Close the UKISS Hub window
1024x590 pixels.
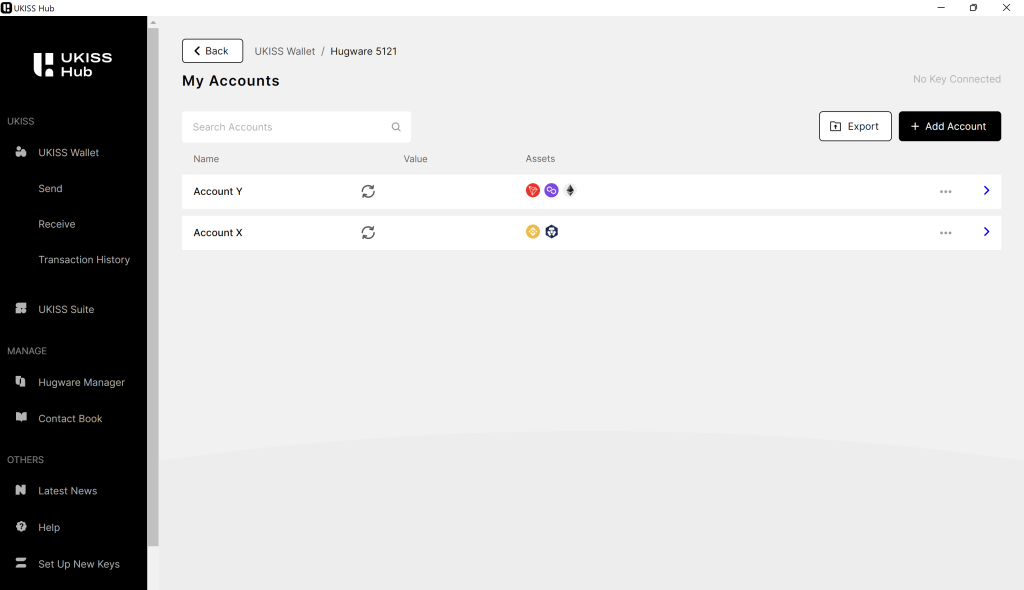[x=1006, y=8]
